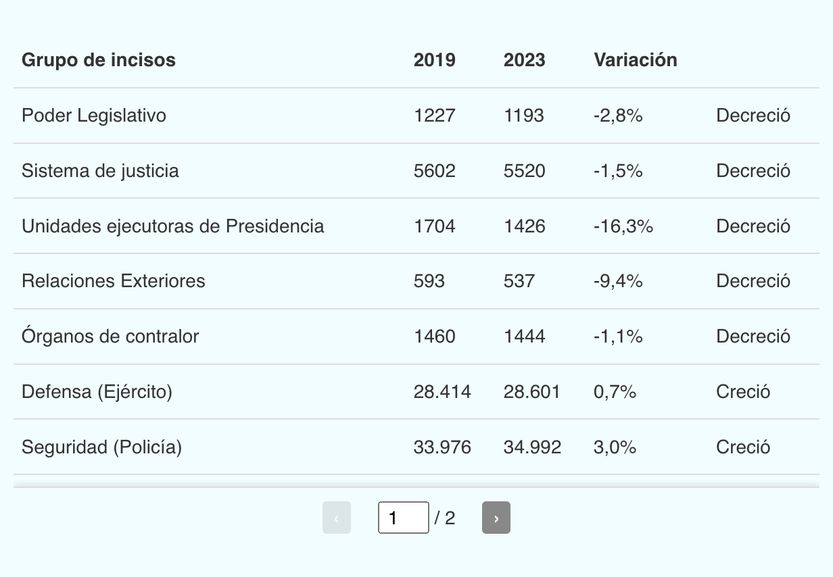Click the total pages indicator "/ 2"
833x577 pixels.
(445, 518)
